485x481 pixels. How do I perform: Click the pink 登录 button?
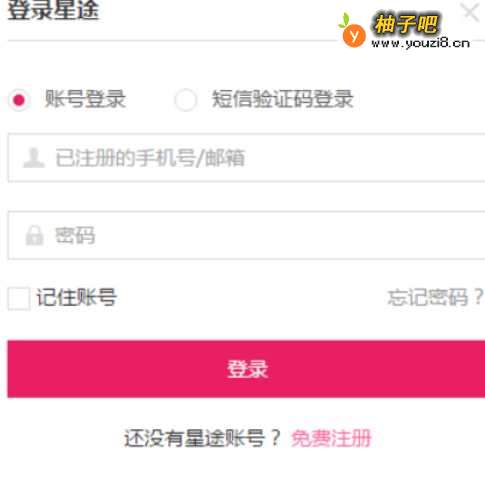(x=246, y=369)
